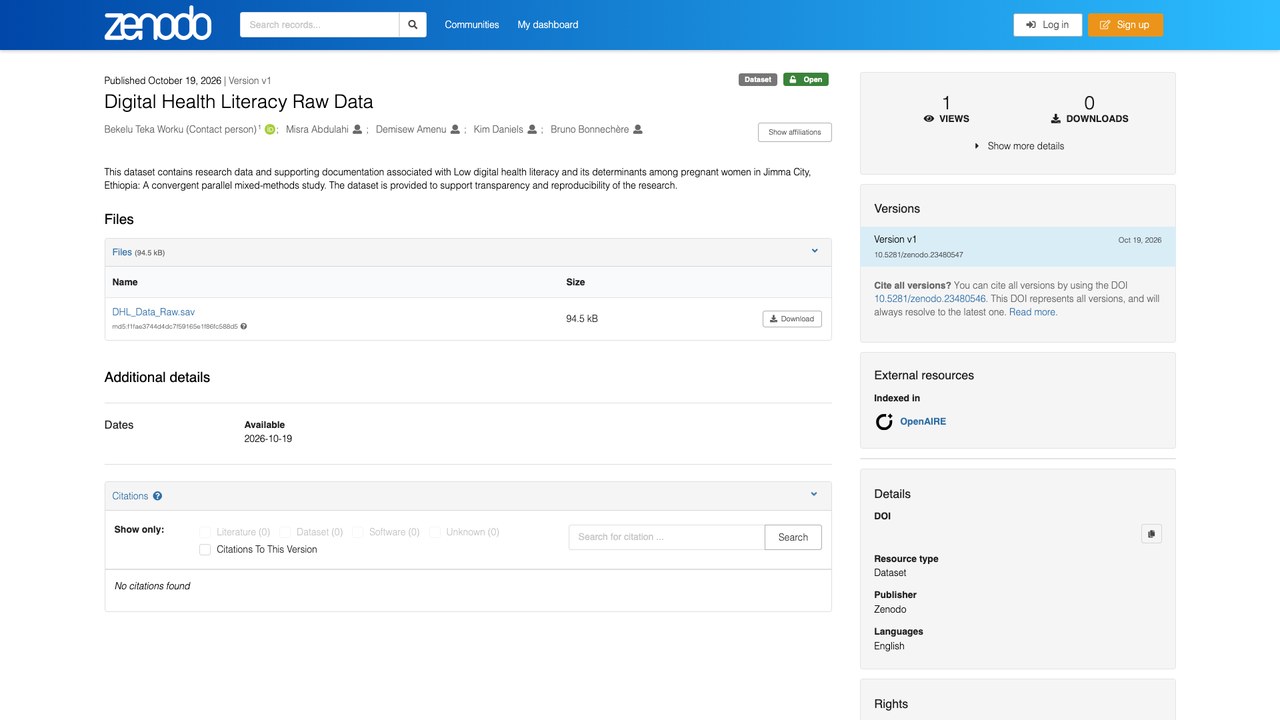Click Show affiliations button
This screenshot has height=720, width=1280.
point(795,132)
